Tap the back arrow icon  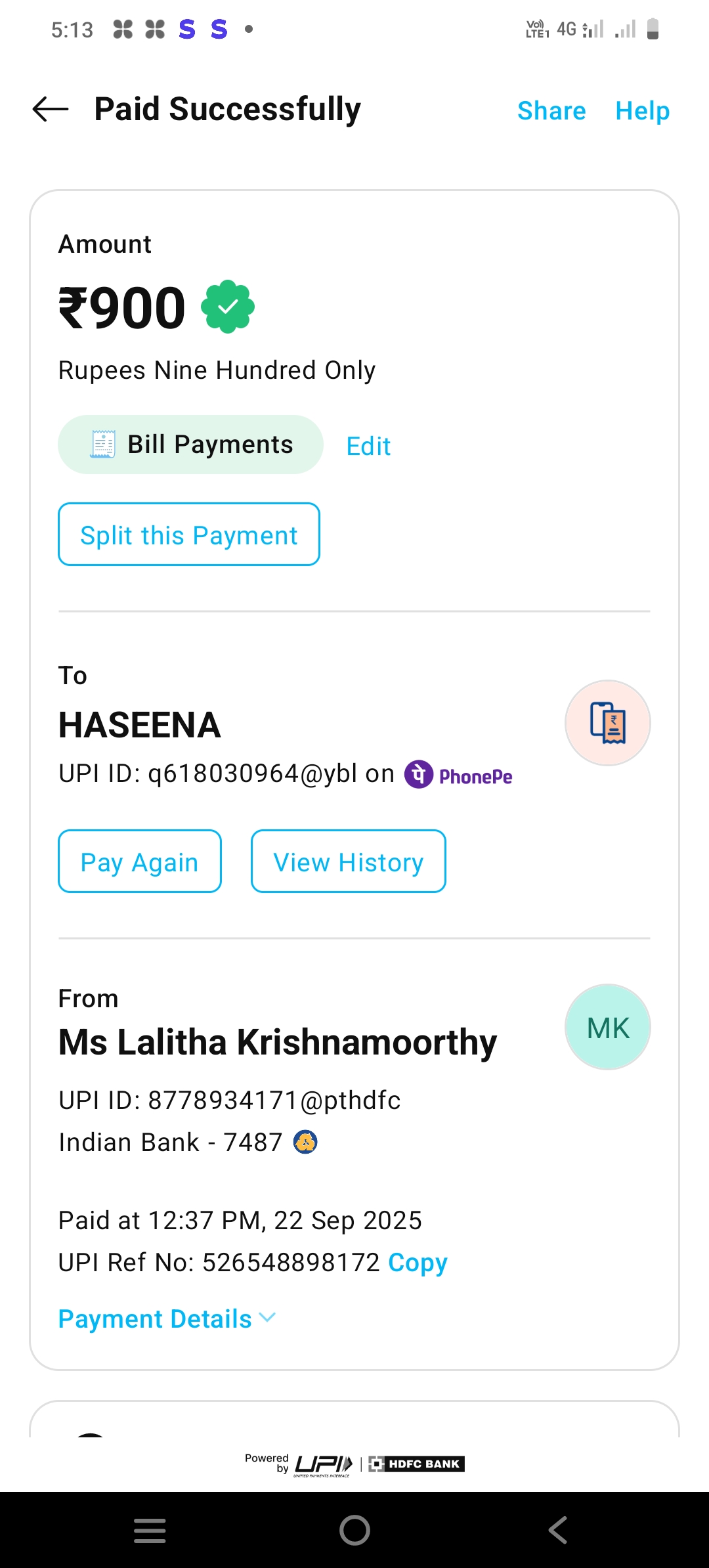pos(51,109)
